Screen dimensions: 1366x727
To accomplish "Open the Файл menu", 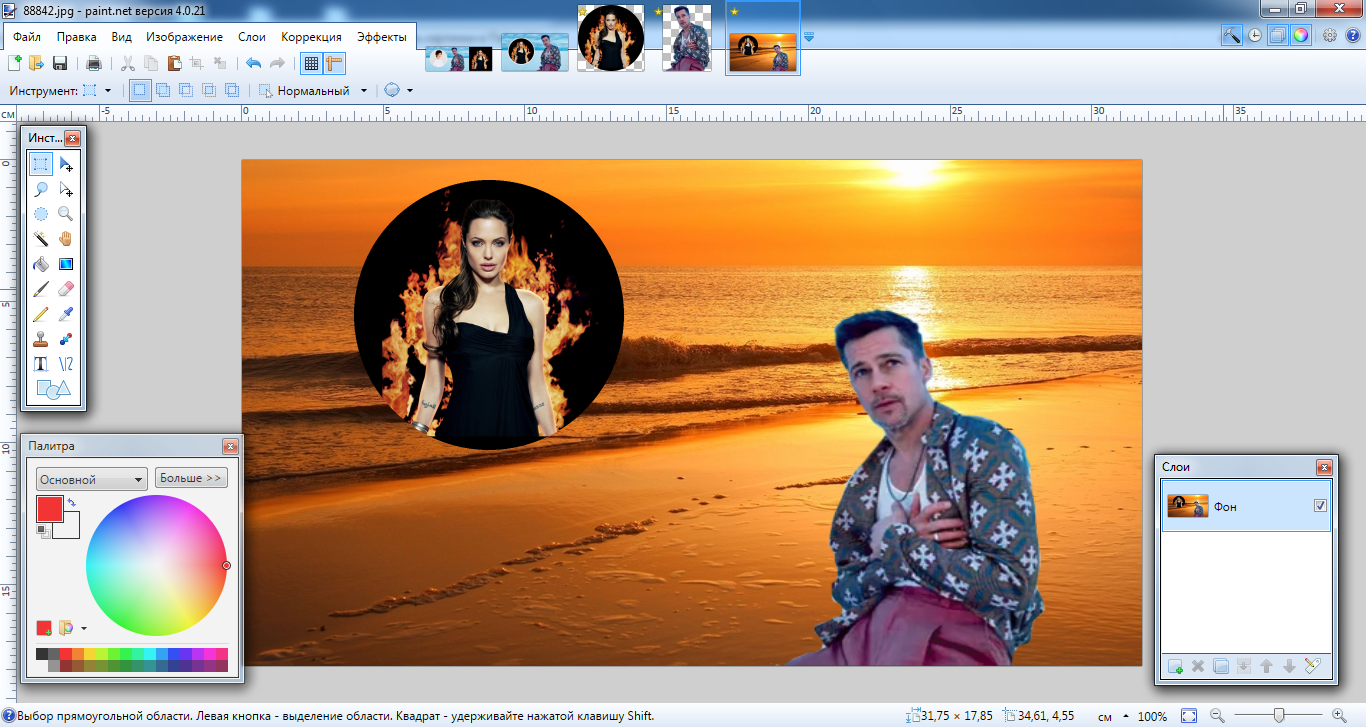I will pos(27,37).
